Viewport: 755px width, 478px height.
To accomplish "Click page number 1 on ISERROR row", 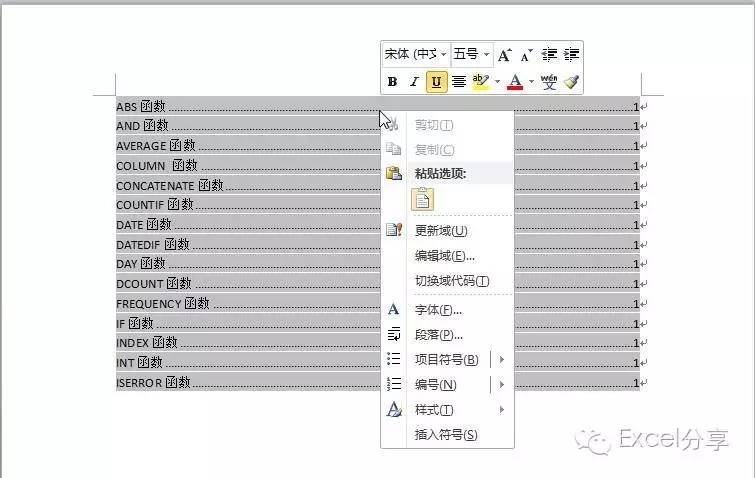I will tap(636, 383).
